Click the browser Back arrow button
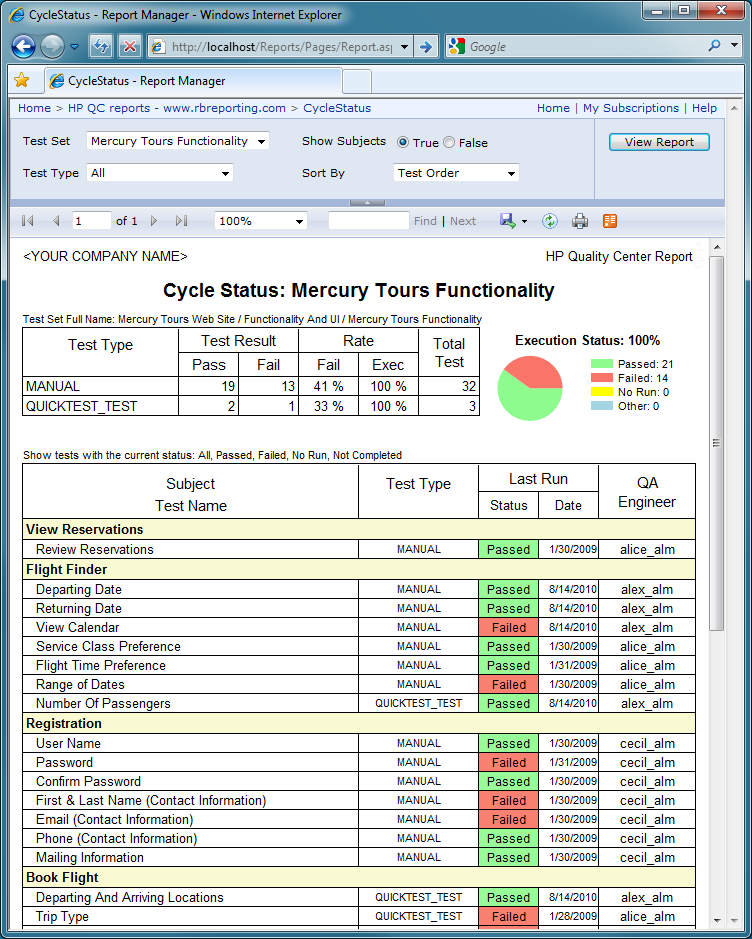Screen dimensions: 752x939 tap(24, 46)
